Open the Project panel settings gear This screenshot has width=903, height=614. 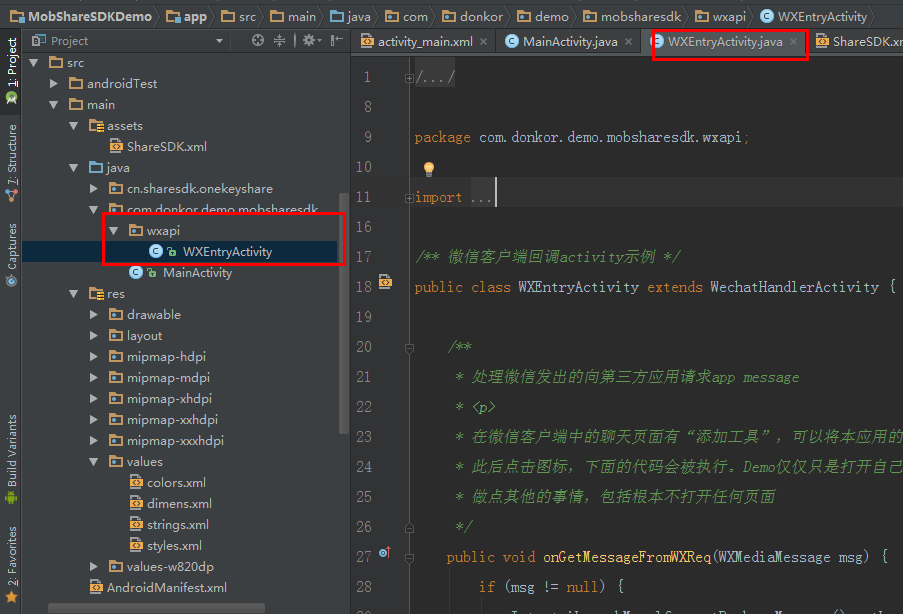pyautogui.click(x=307, y=40)
